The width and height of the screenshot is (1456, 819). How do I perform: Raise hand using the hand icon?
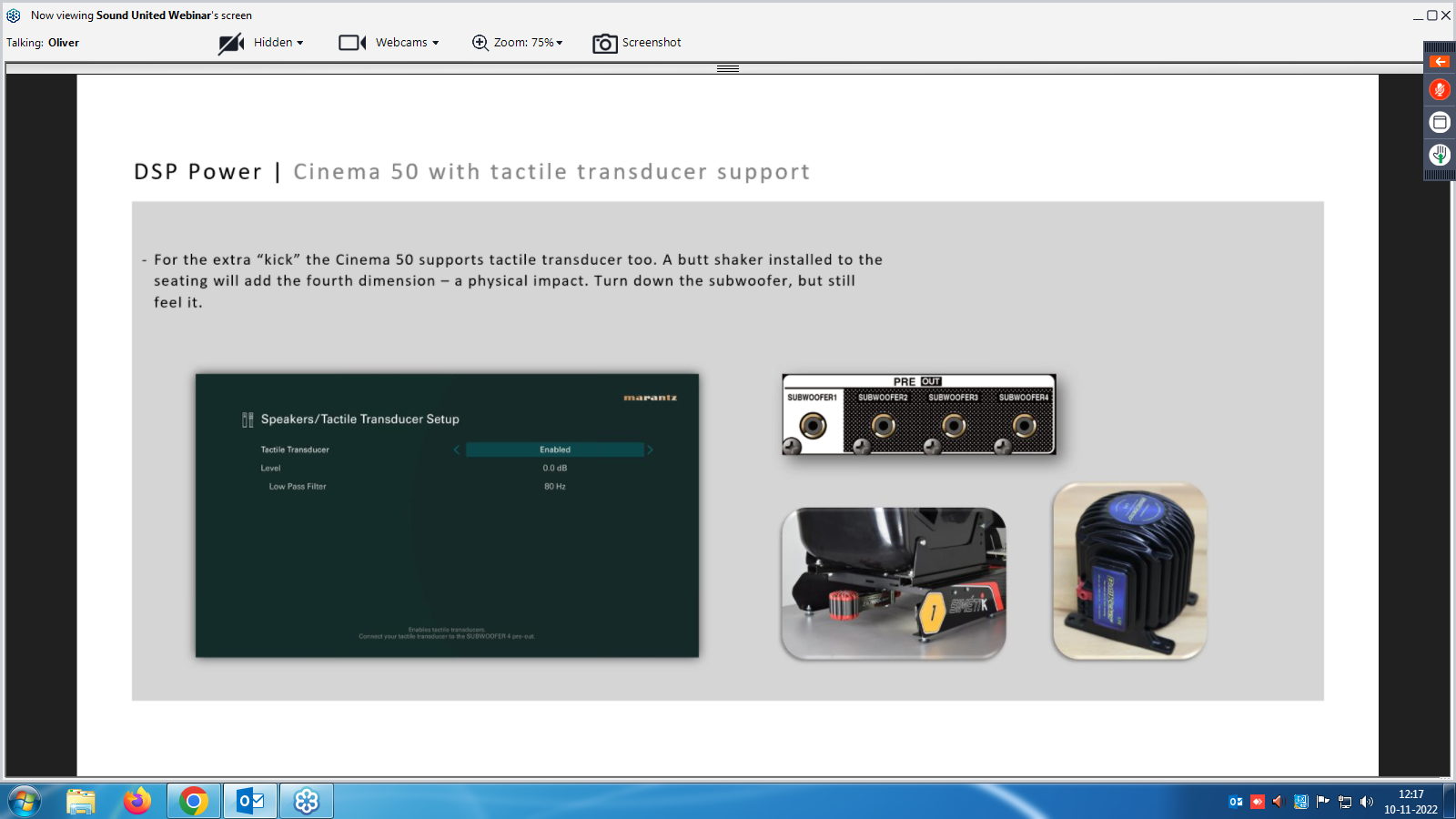point(1440,155)
